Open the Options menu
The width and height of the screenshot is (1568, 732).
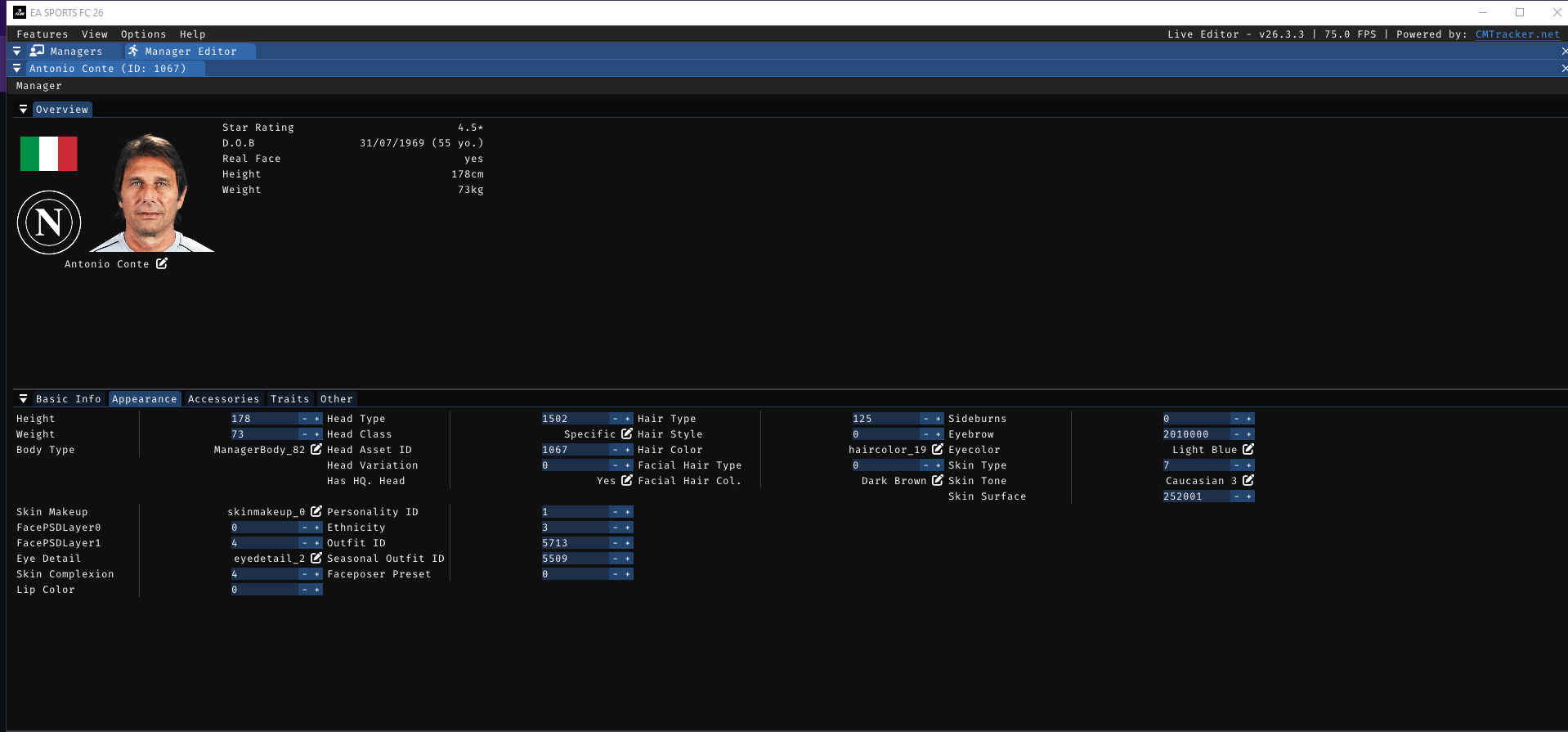(144, 34)
